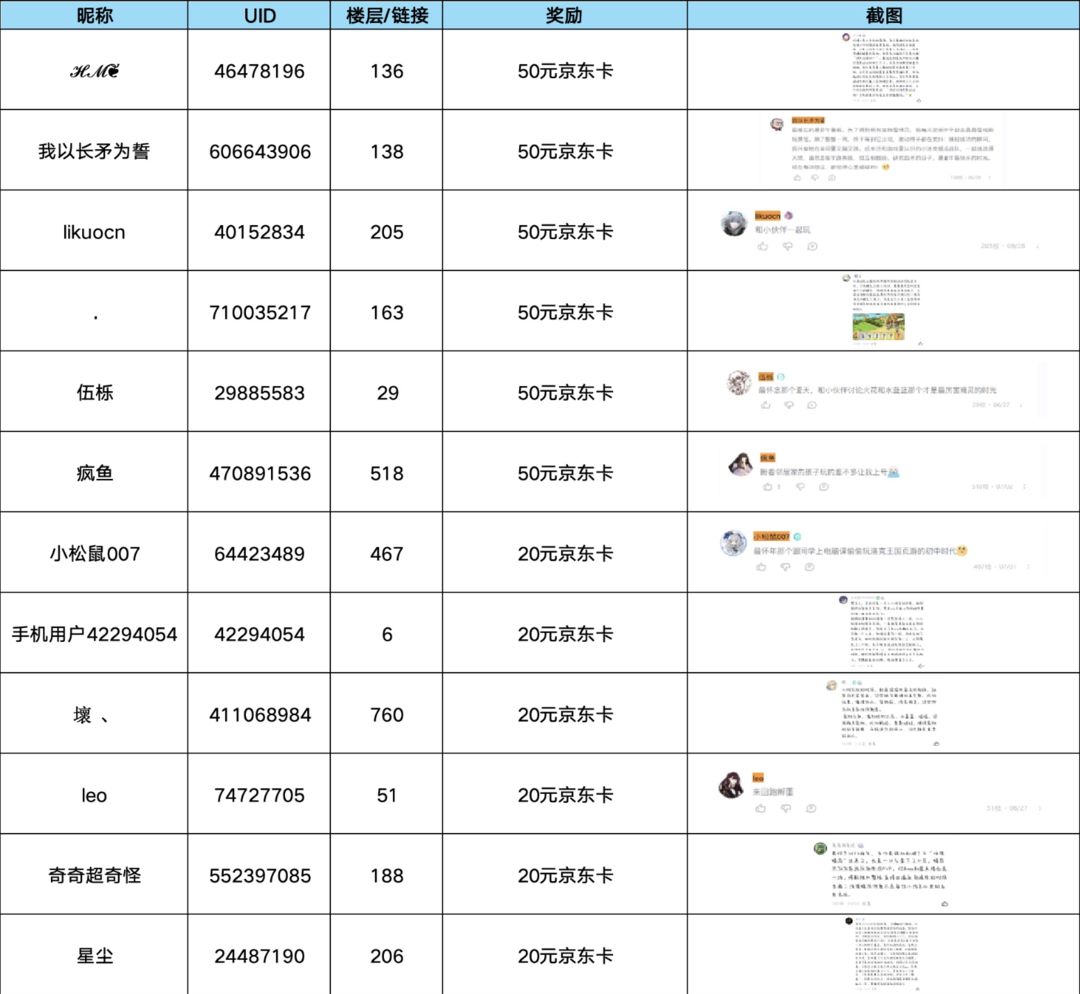
Task: Click UID 64423489
Action: click(259, 554)
